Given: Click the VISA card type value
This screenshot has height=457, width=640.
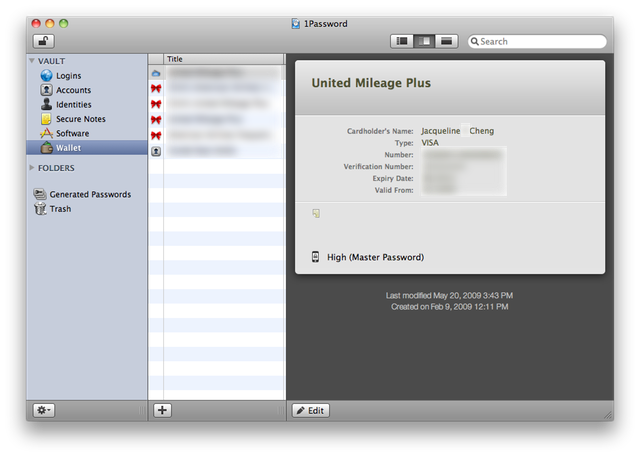Looking at the screenshot, I should (x=430, y=142).
